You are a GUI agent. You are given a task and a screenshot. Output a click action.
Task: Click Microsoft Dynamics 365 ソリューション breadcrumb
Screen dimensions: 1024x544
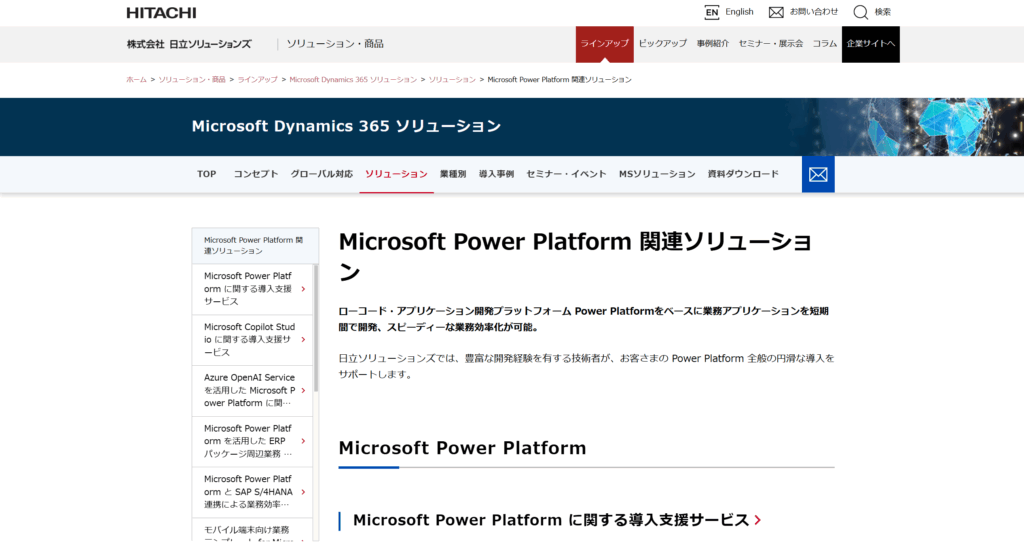353,80
